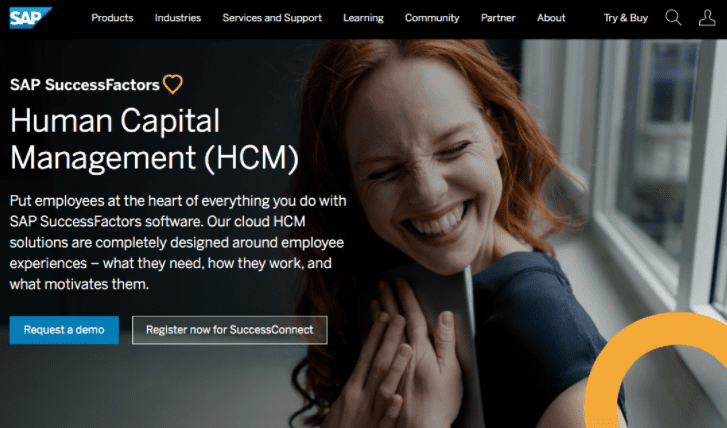Click the Request a demo button
This screenshot has height=428, width=727.
coord(64,330)
